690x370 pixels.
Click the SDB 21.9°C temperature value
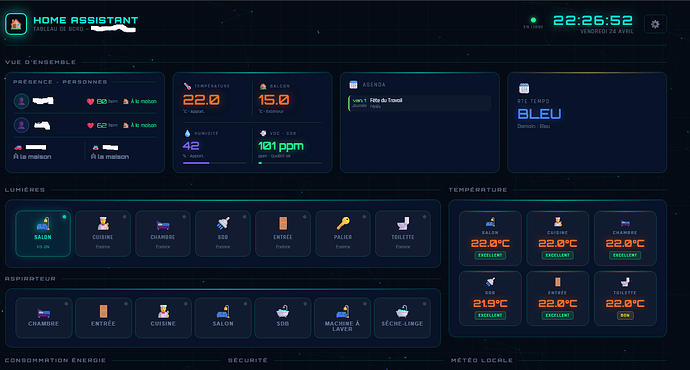click(490, 304)
